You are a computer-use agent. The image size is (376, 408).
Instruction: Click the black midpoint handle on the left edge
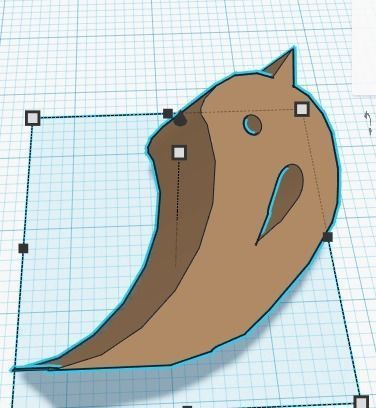tap(23, 248)
